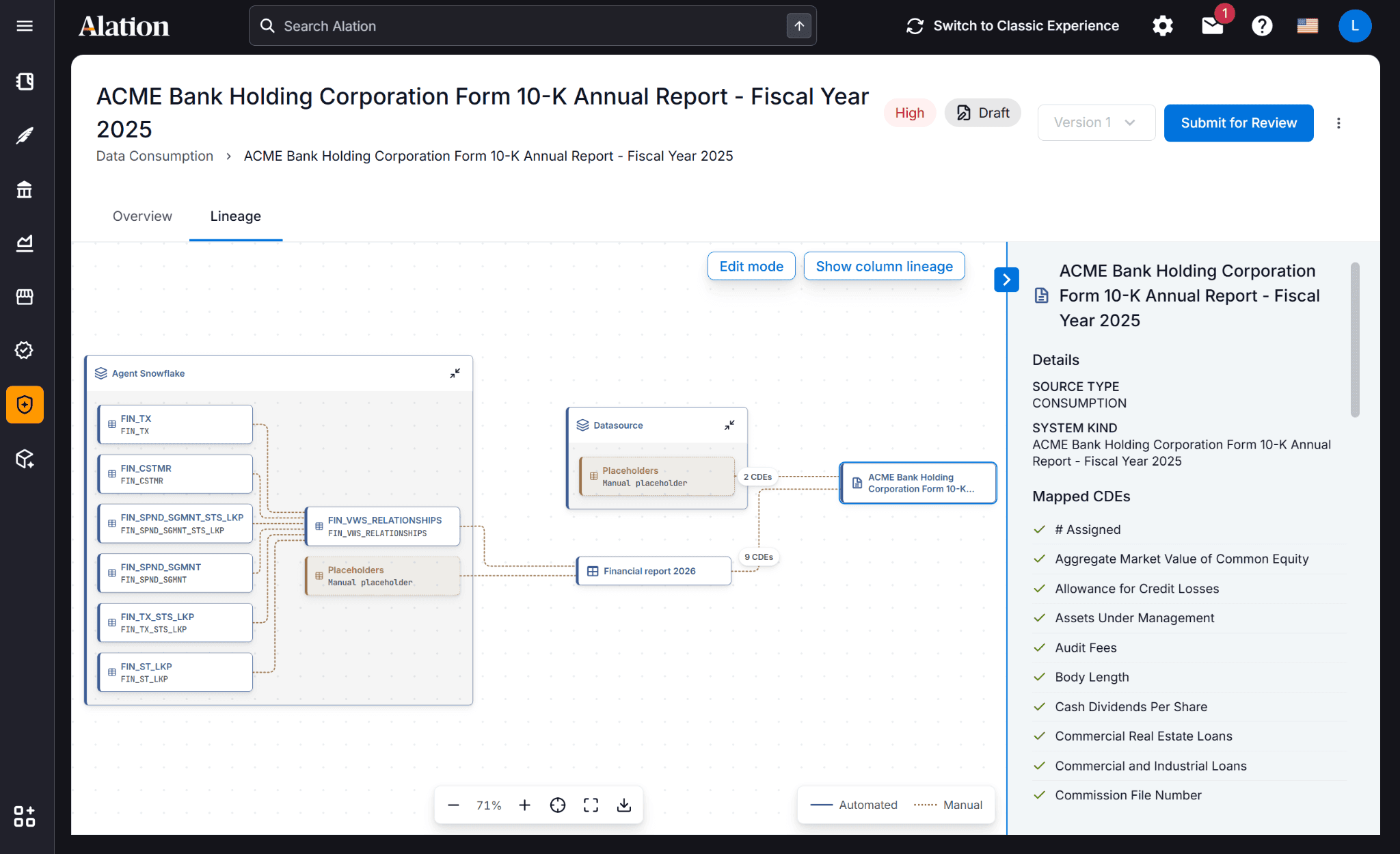Click Show column lineage button

(885, 266)
